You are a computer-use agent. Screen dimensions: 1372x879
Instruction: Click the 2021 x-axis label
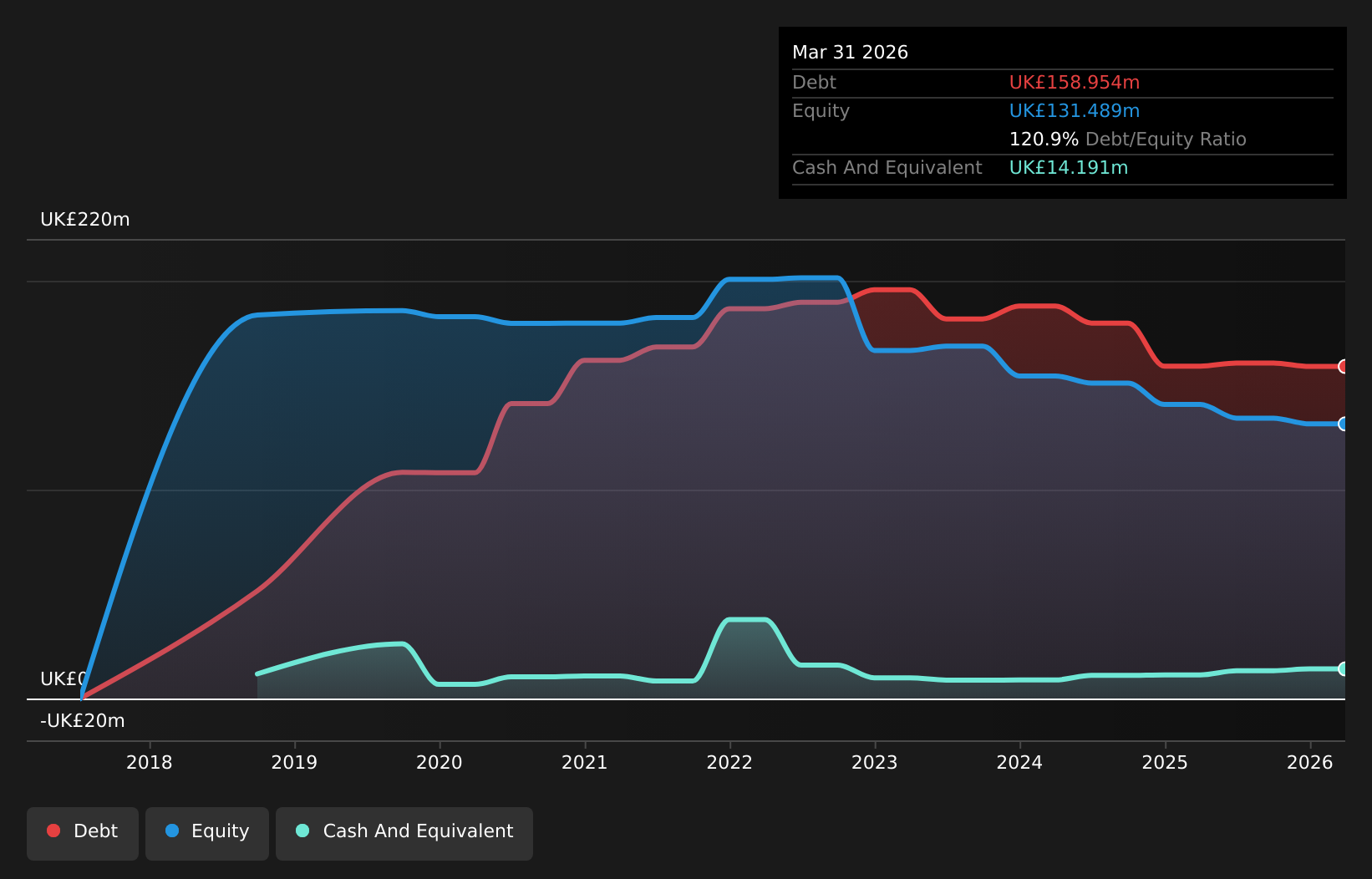[585, 762]
